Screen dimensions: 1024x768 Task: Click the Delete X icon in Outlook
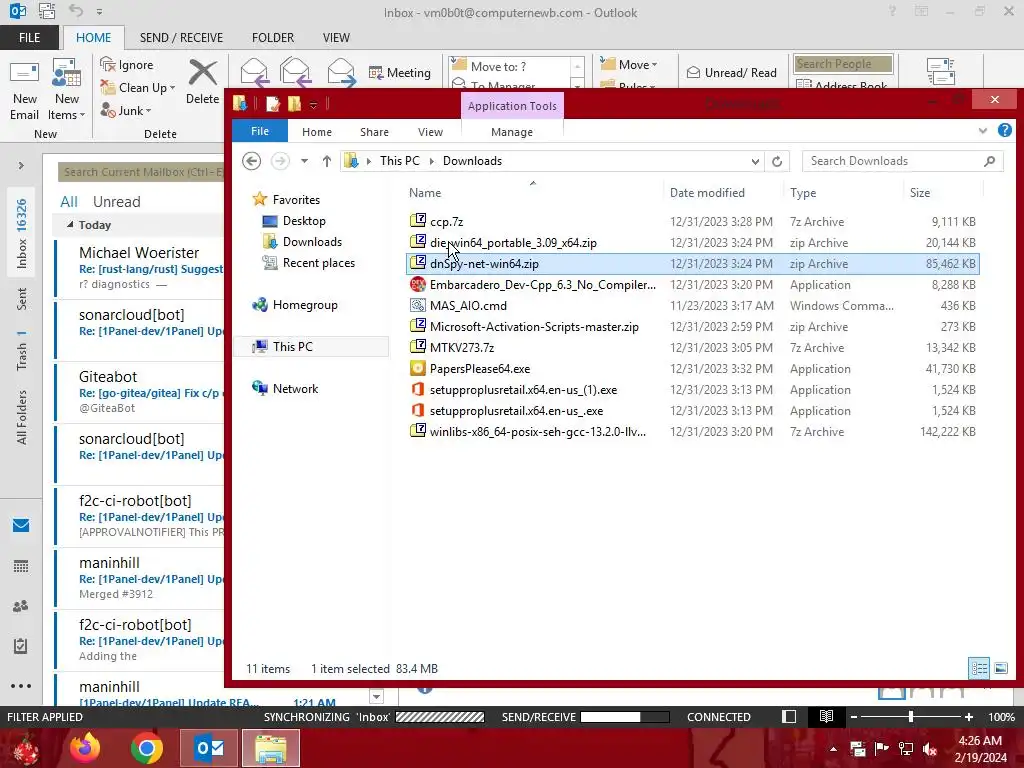[202, 73]
